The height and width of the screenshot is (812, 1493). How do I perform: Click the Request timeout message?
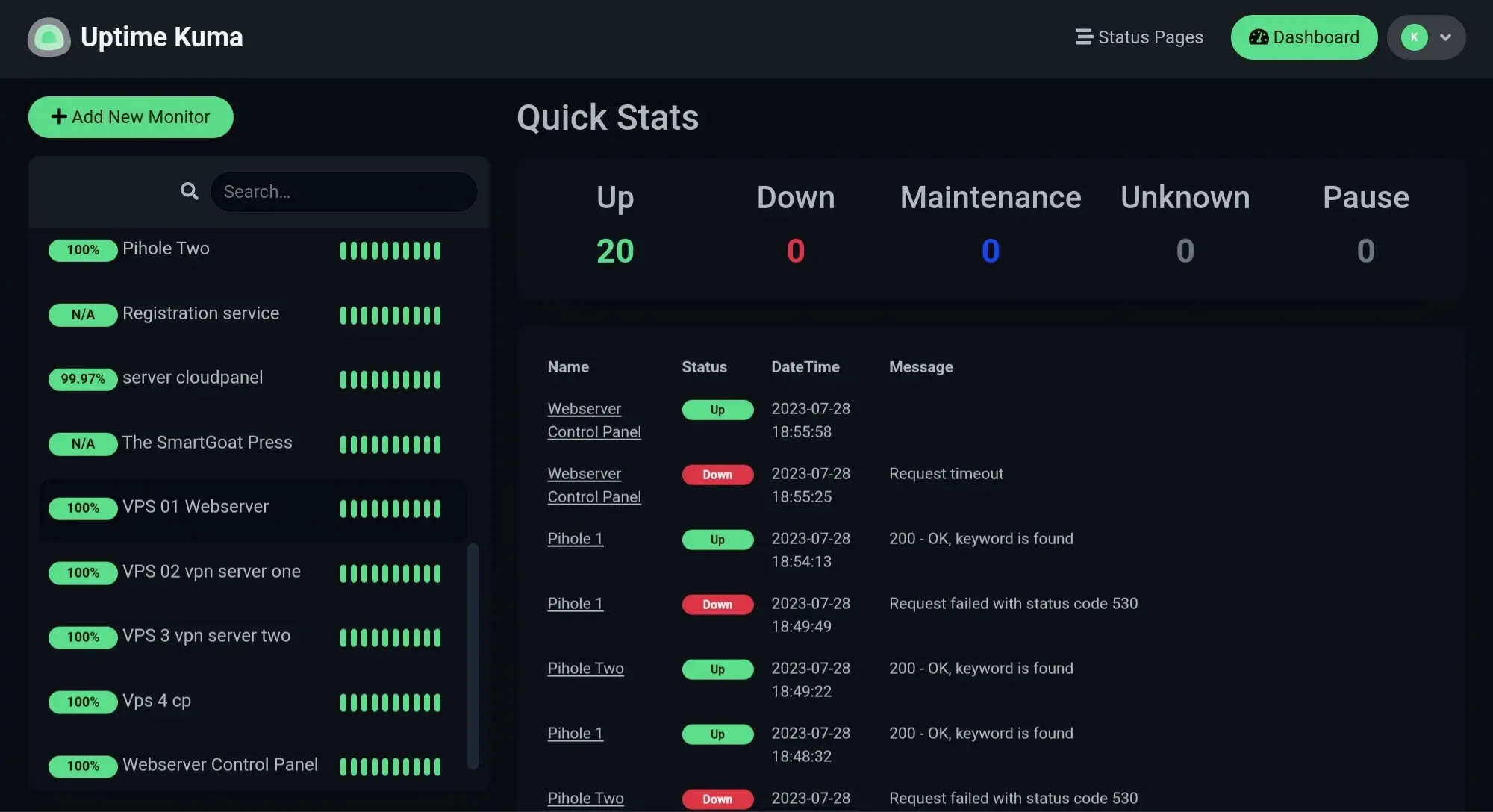[x=946, y=474]
